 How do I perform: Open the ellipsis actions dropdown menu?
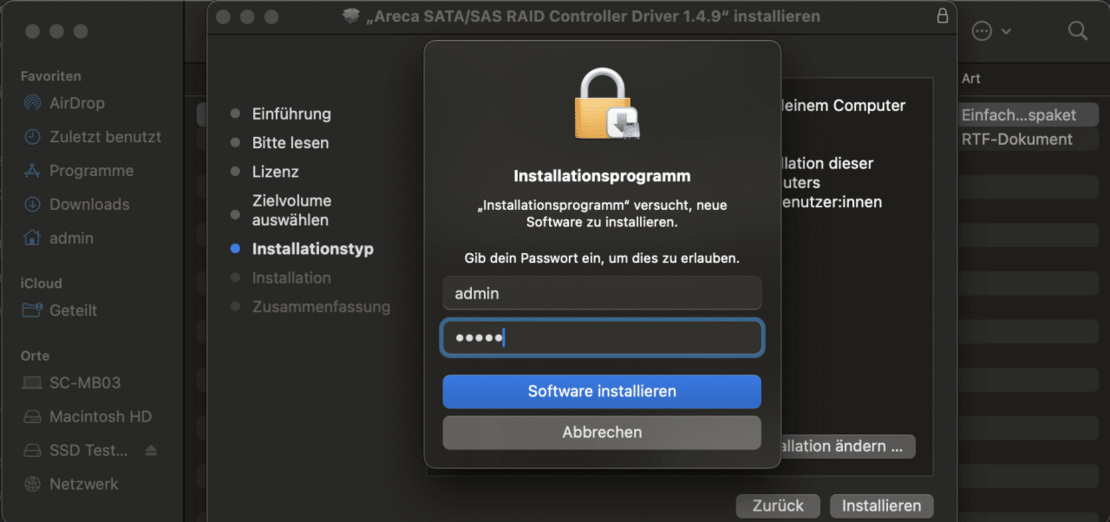[990, 31]
